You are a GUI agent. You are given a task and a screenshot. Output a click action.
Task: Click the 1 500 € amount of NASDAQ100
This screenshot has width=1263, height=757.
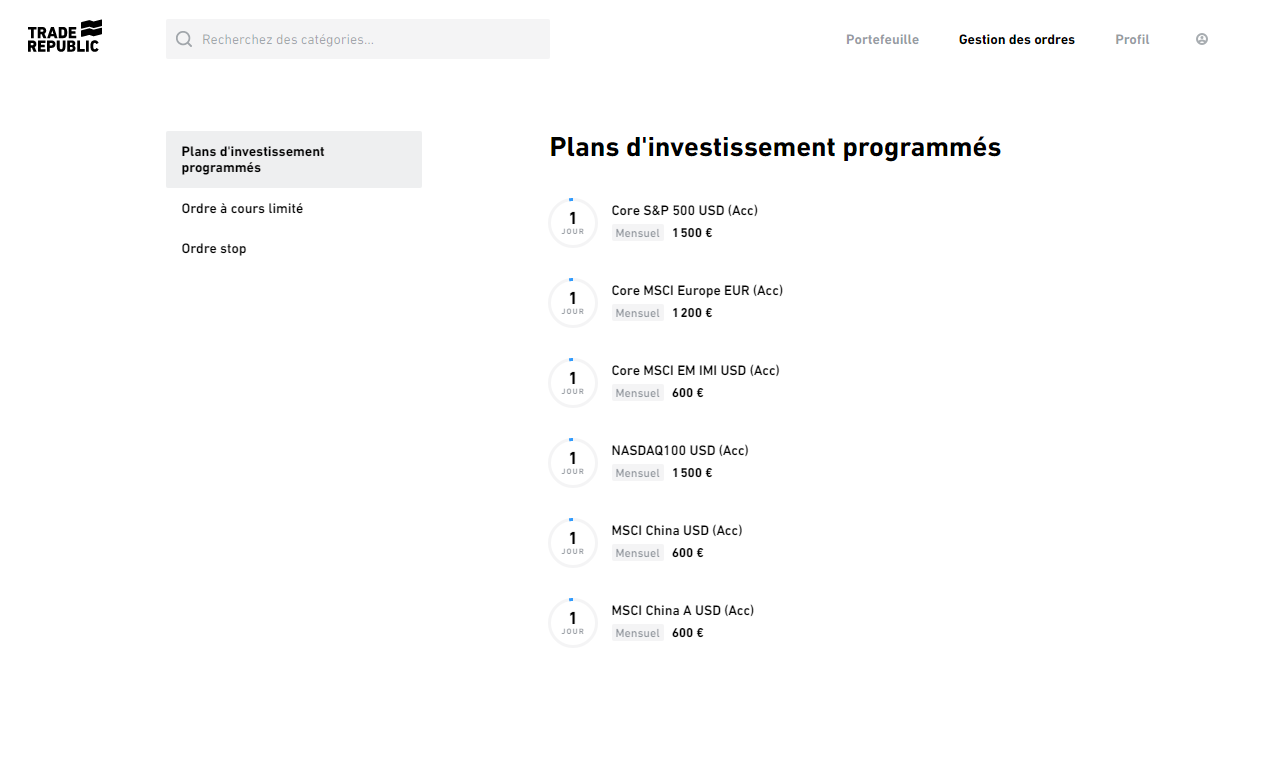[692, 473]
